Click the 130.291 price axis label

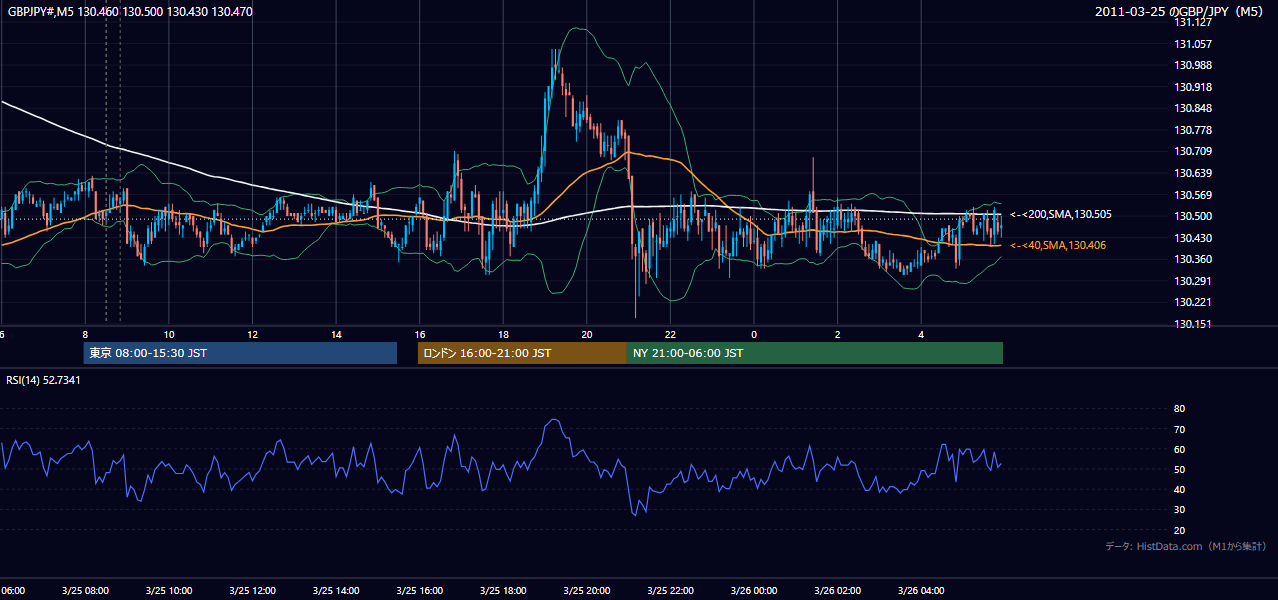[1193, 281]
